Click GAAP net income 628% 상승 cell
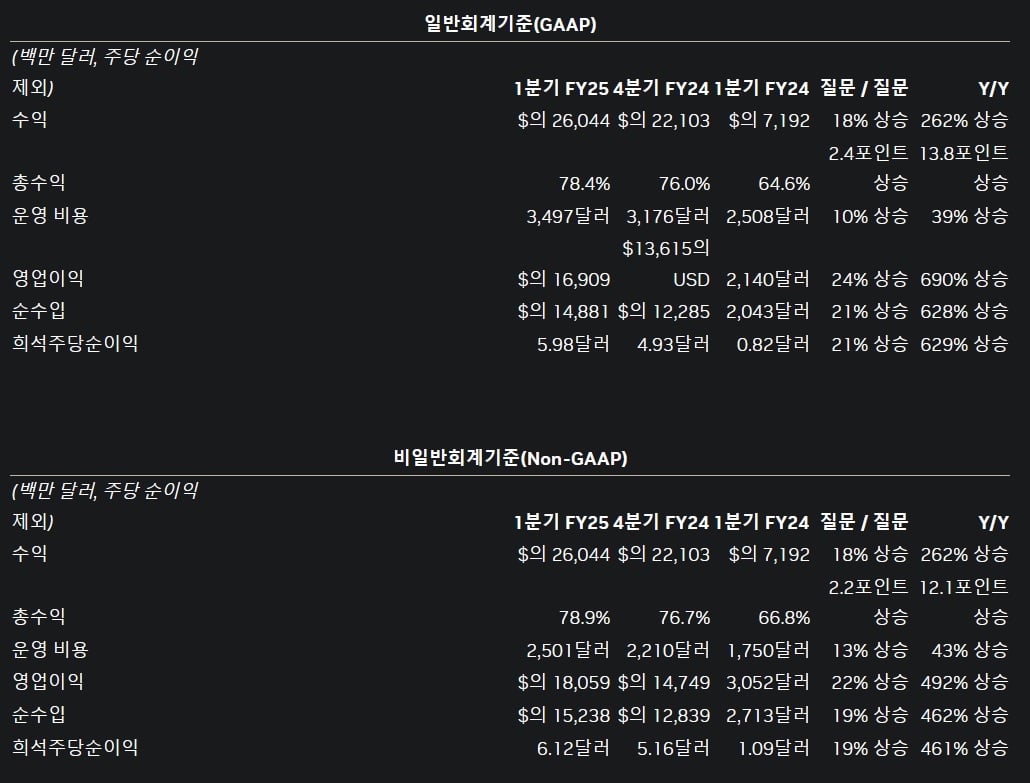 coord(964,311)
